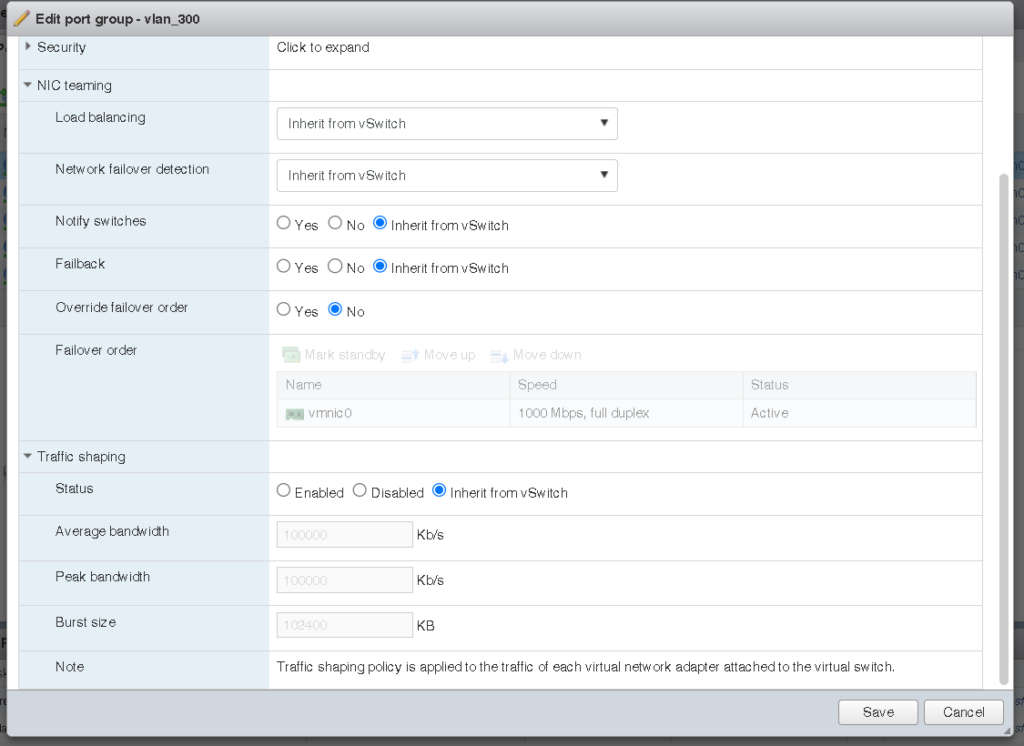The height and width of the screenshot is (746, 1024).
Task: Set Override failover order to No
Action: [335, 309]
